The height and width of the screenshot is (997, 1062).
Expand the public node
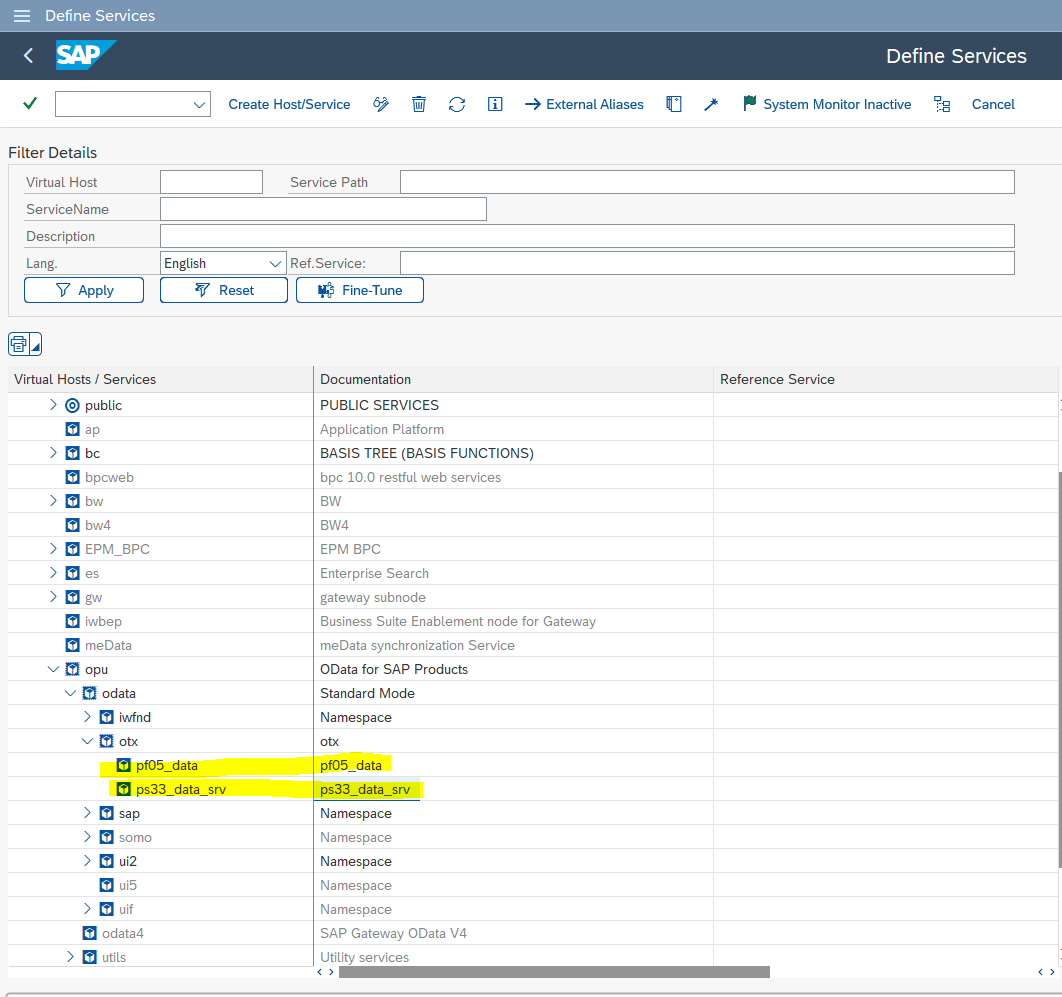point(53,405)
